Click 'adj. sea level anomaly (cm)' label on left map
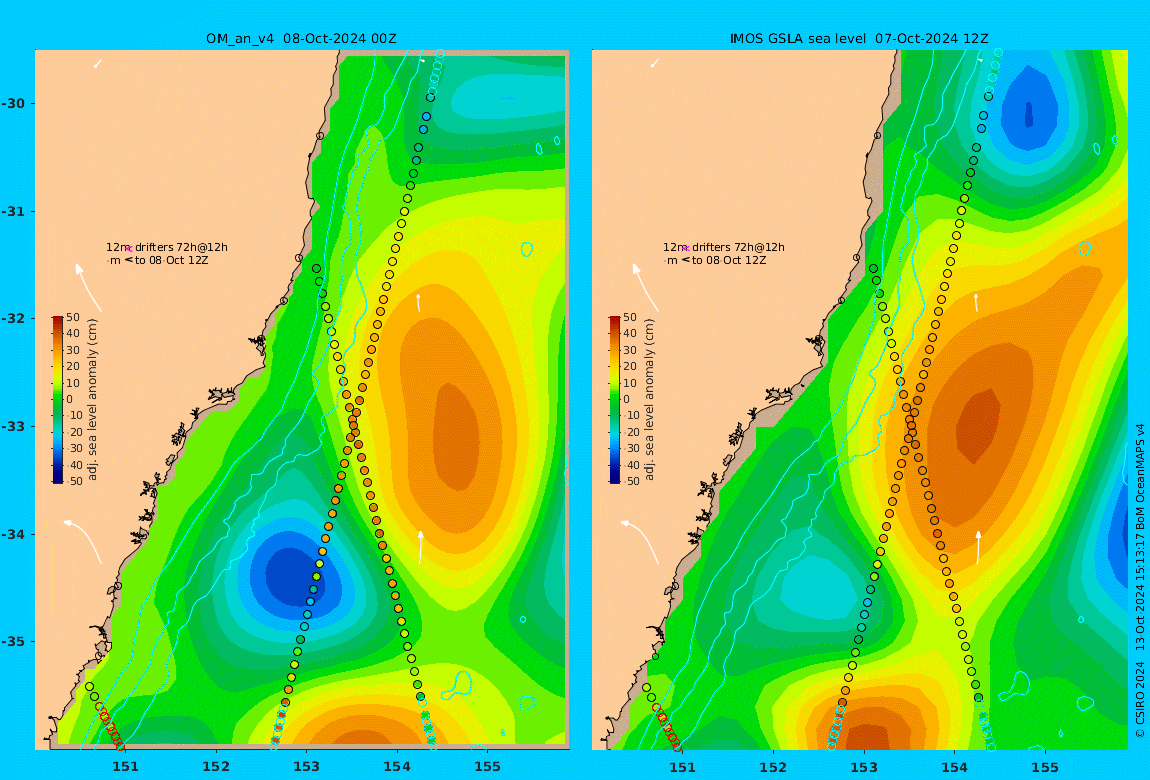Screen dimensions: 1150x780 pos(92,400)
